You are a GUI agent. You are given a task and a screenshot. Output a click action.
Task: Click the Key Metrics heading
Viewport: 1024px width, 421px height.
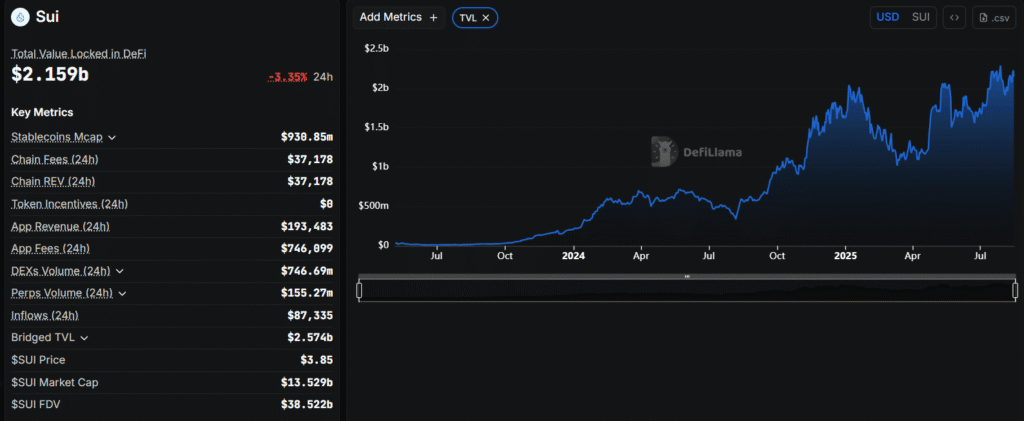click(x=42, y=112)
